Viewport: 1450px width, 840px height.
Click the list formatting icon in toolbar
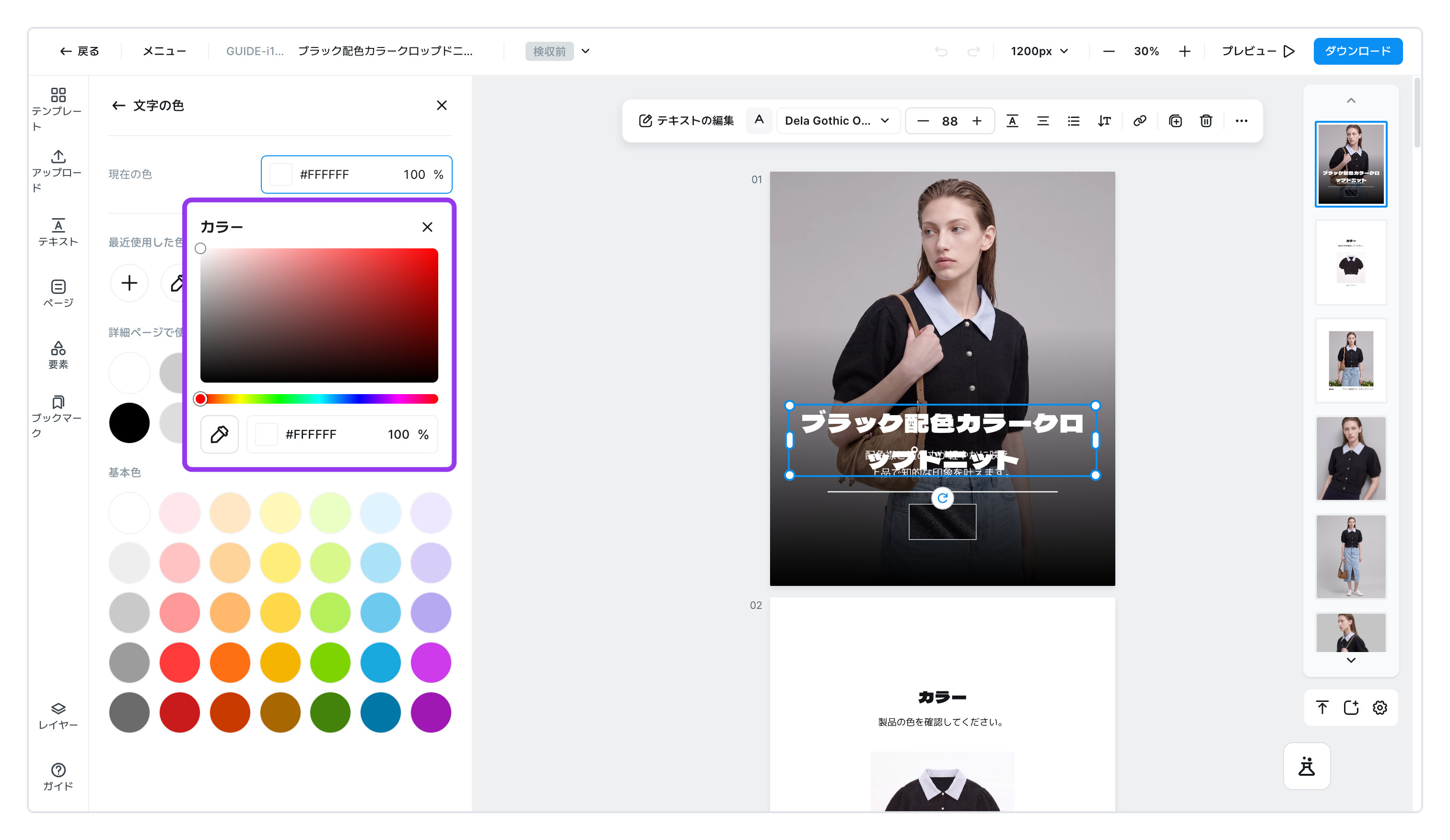tap(1073, 121)
